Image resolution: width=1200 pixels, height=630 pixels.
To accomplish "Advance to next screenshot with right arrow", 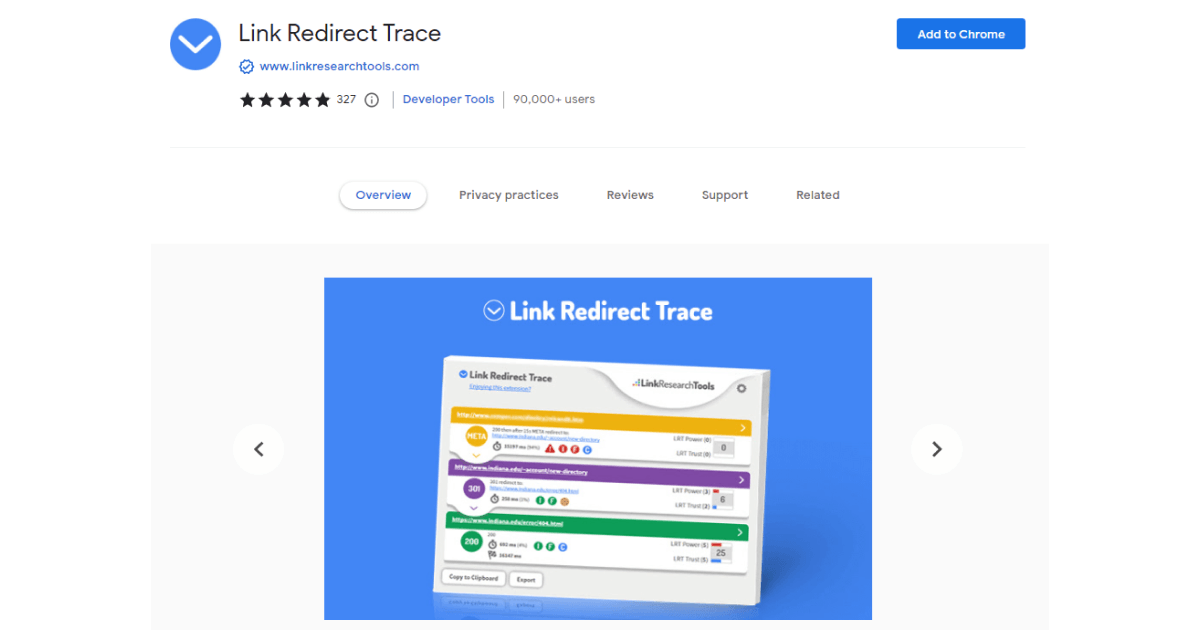I will tap(937, 449).
